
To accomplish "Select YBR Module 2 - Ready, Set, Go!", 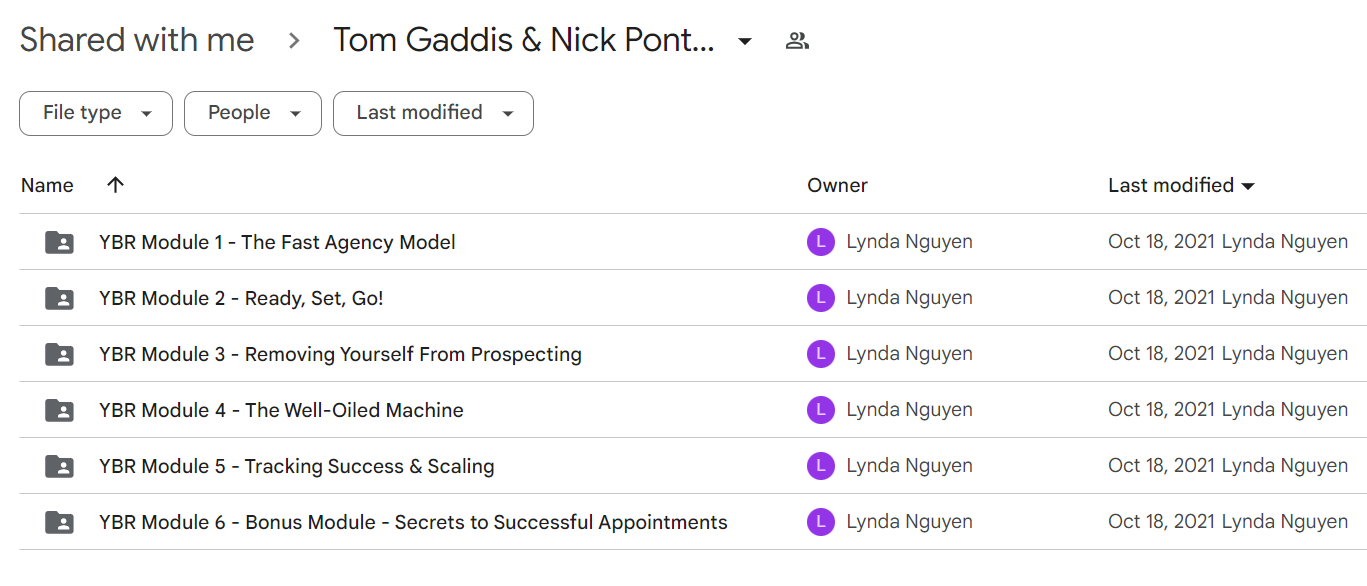I will [x=241, y=298].
